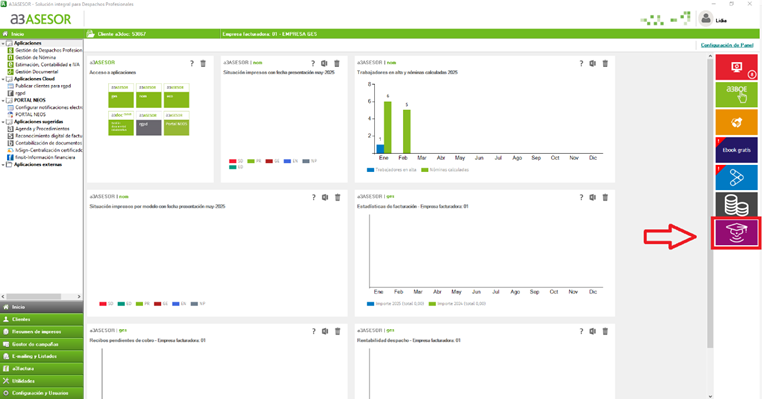Open the purple graduation cap training tile

pyautogui.click(x=736, y=233)
